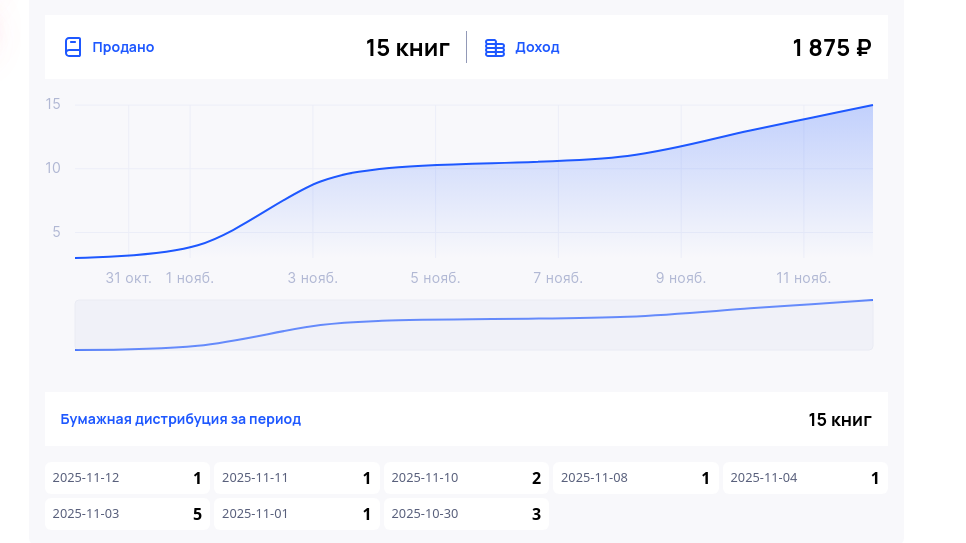Viewport: 966px width, 543px height.
Task: Click the 15 книг sold total at top
Action: click(407, 47)
